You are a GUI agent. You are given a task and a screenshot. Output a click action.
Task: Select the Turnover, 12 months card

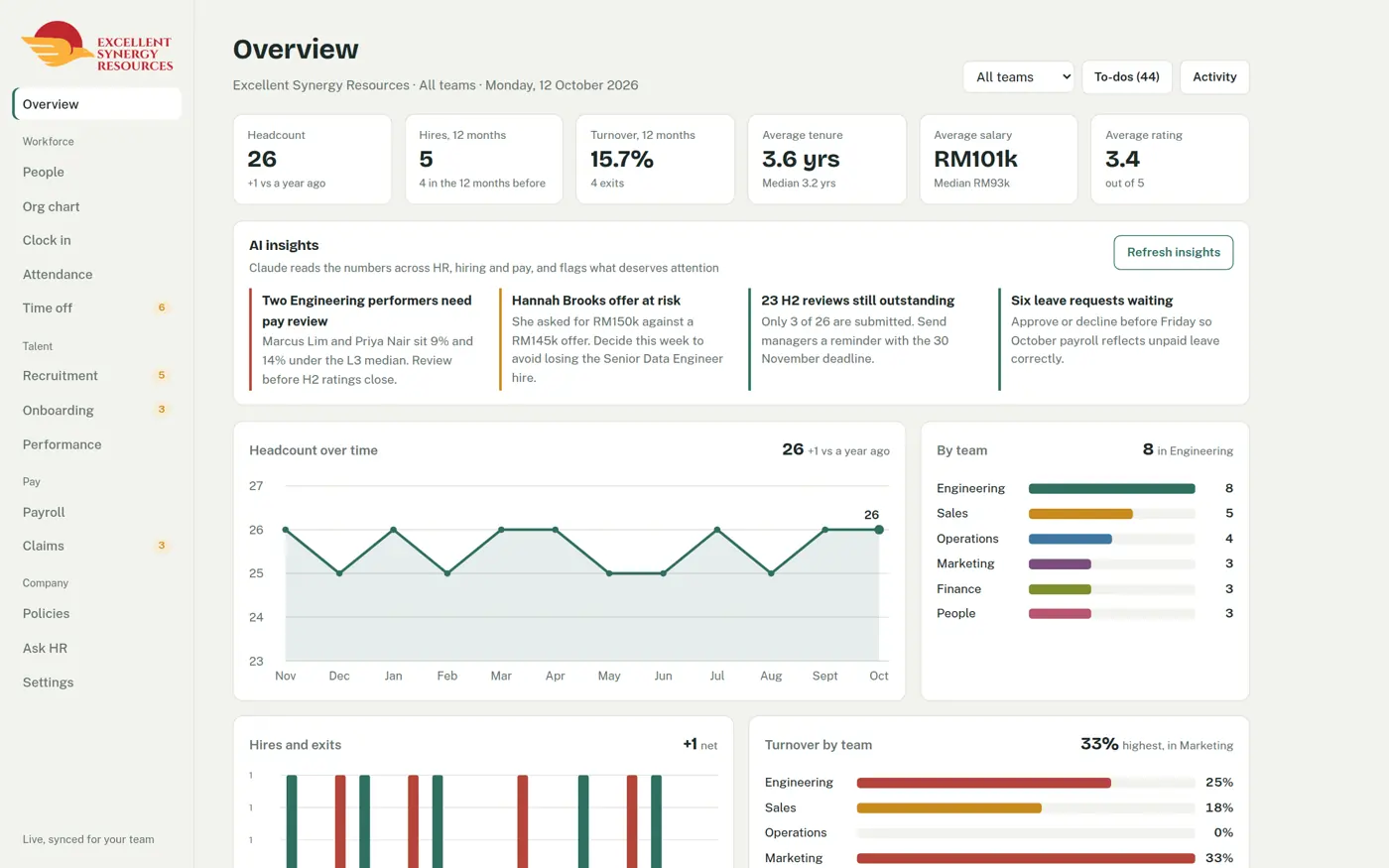coord(656,160)
